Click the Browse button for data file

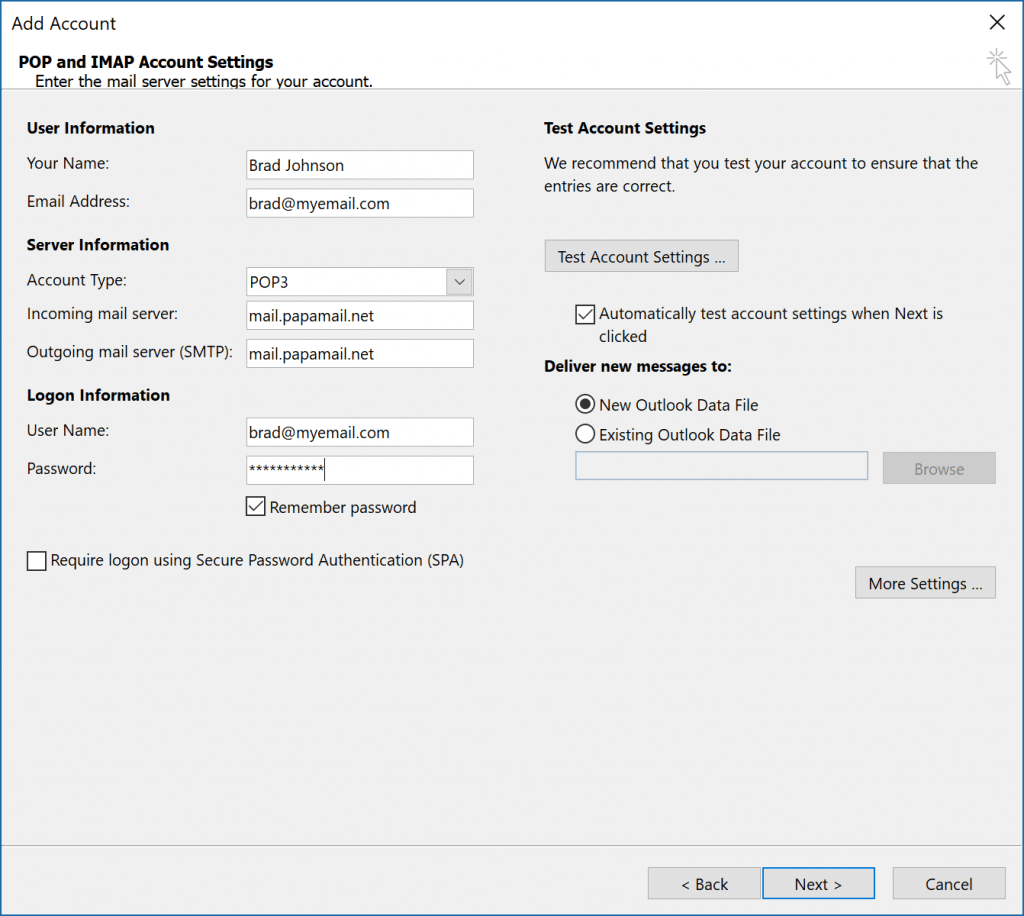coord(938,467)
